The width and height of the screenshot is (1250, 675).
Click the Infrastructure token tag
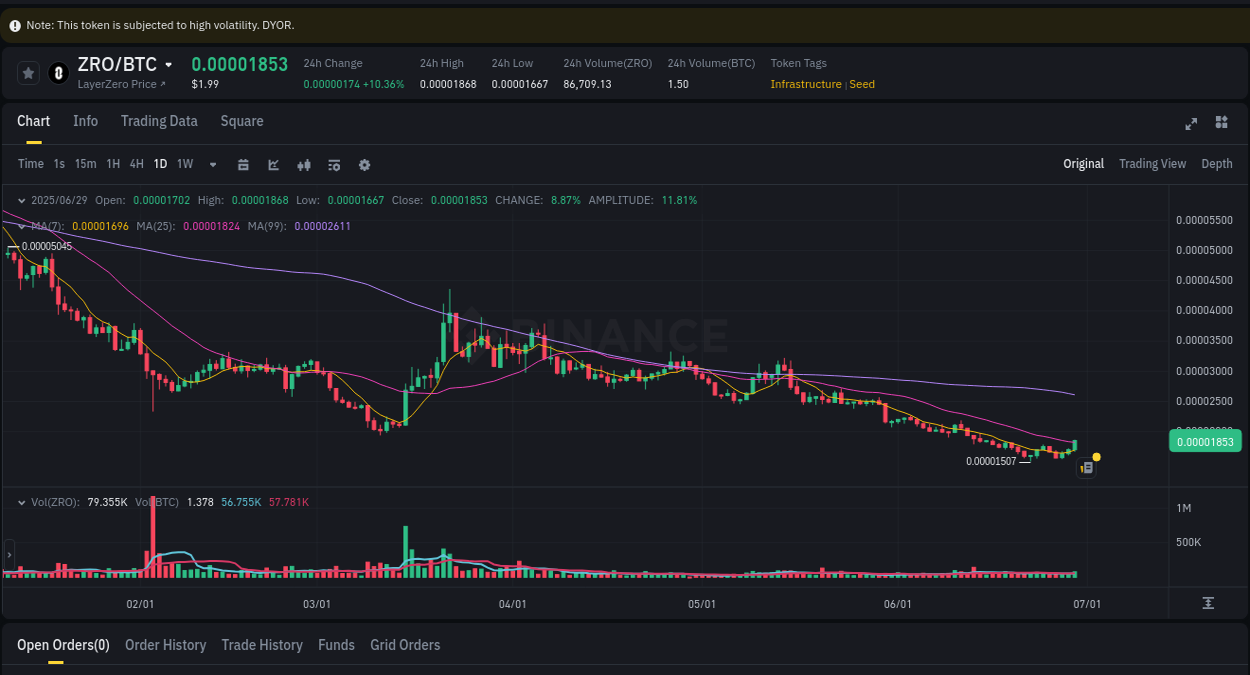pyautogui.click(x=806, y=84)
